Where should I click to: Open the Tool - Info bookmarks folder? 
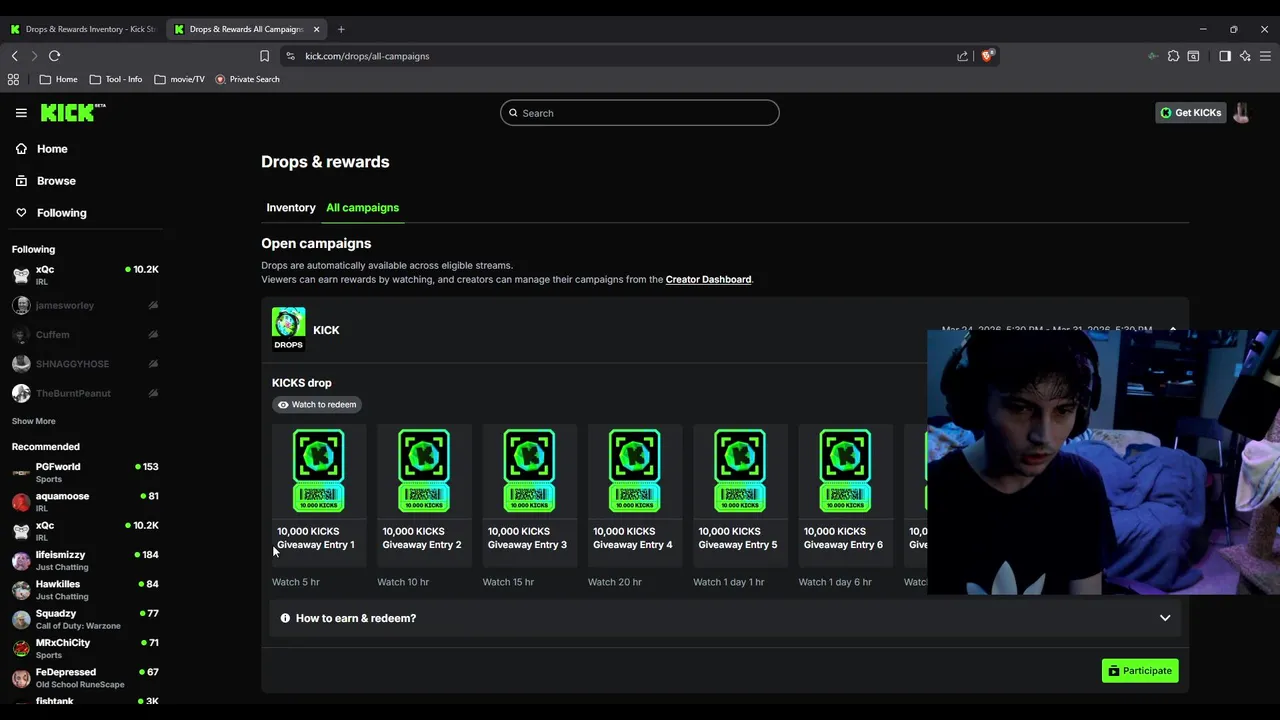pyautogui.click(x=116, y=79)
